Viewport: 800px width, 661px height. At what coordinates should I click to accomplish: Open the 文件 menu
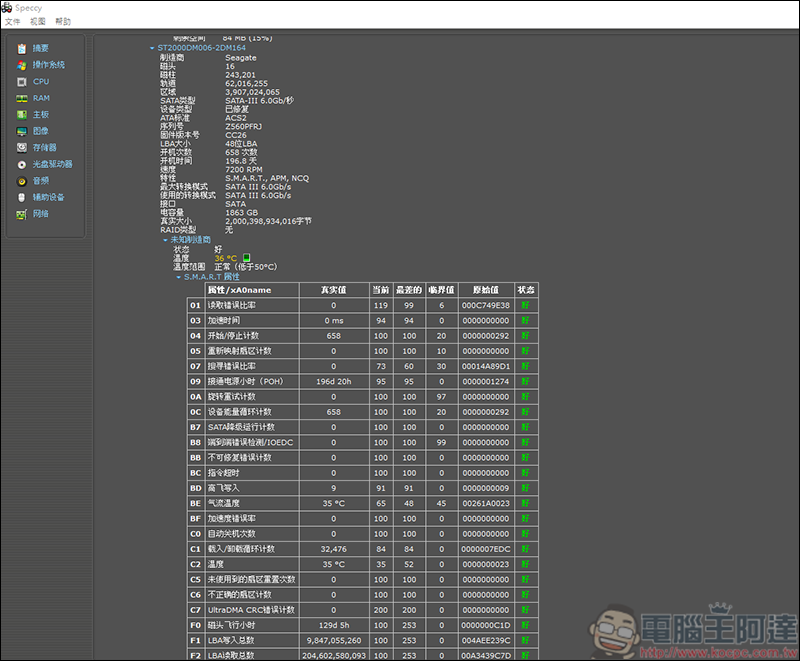pyautogui.click(x=12, y=21)
